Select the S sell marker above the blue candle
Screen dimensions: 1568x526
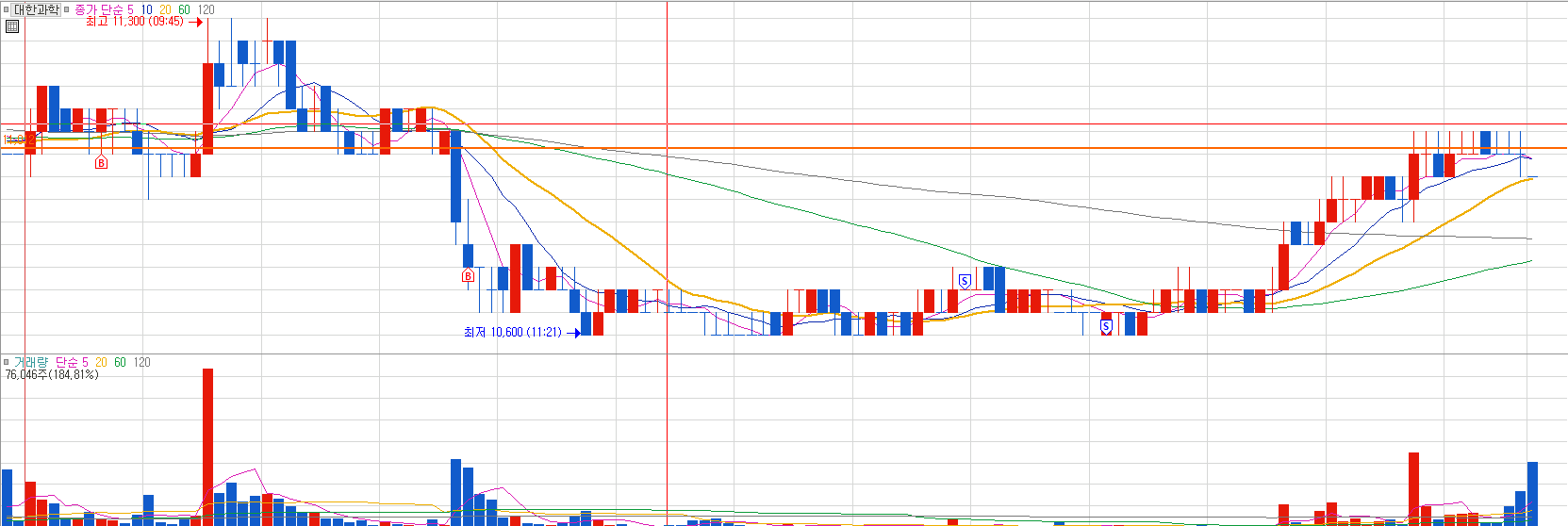[x=964, y=281]
